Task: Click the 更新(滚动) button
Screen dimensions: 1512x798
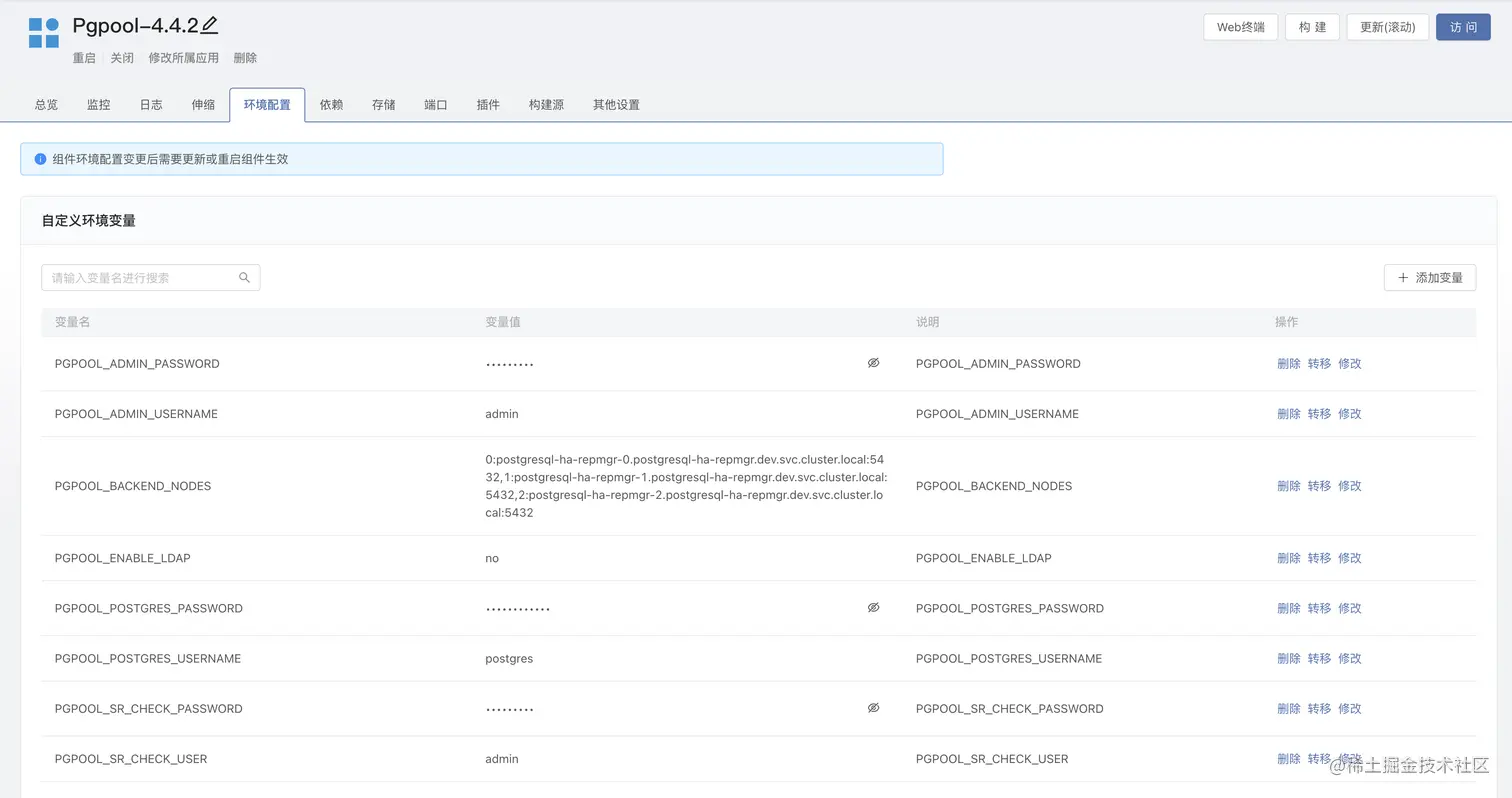Action: (1387, 27)
